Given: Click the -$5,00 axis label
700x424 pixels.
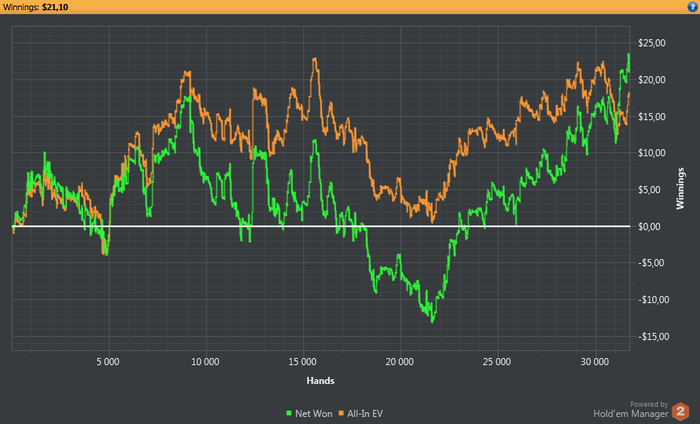Looking at the screenshot, I should click(650, 263).
